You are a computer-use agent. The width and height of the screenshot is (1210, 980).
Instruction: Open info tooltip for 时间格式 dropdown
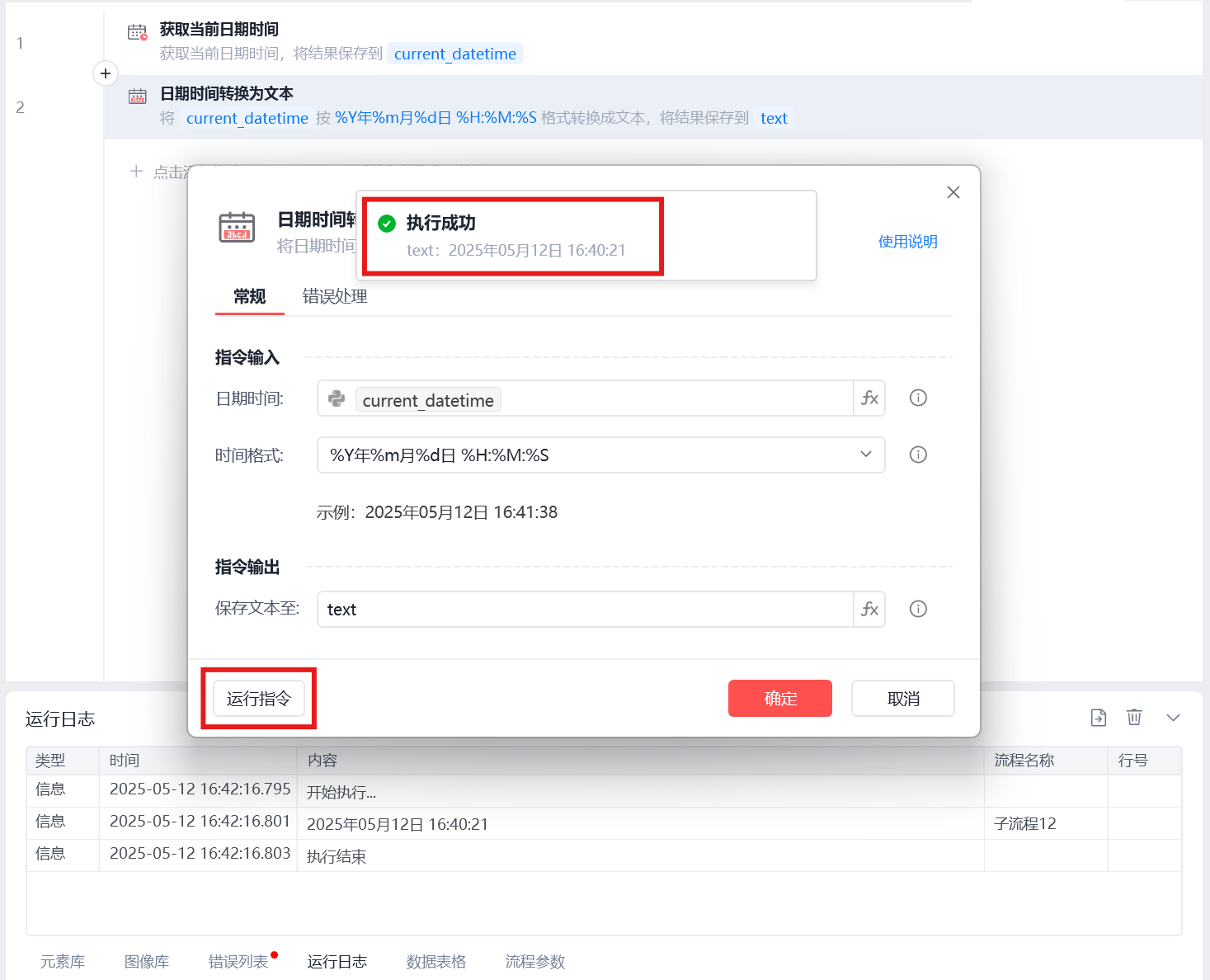coord(918,455)
